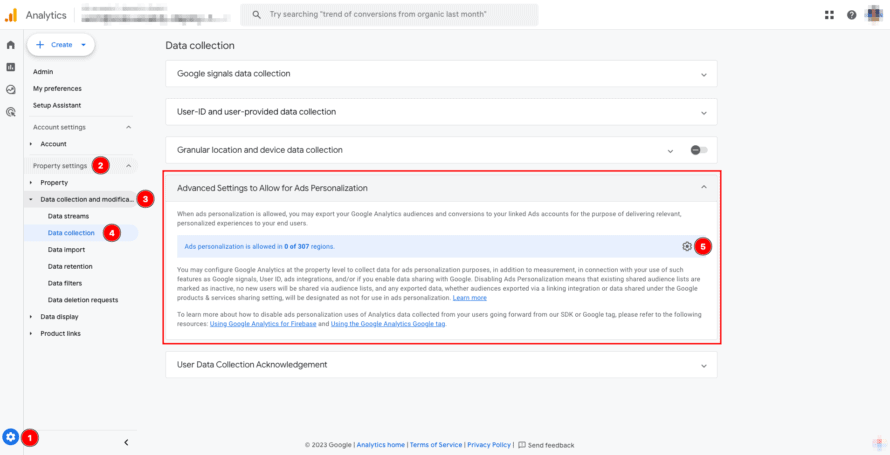Collapse Advanced Settings for Ads Personalization
The height and width of the screenshot is (455, 890).
704,187
